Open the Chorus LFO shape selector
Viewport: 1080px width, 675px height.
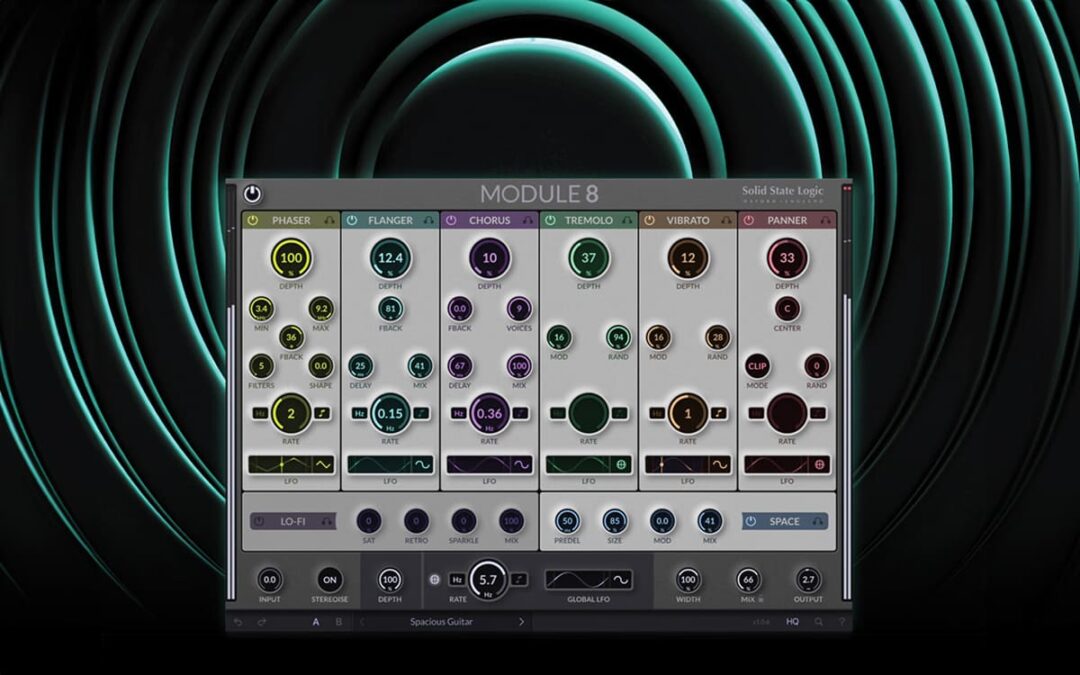pyautogui.click(x=521, y=465)
